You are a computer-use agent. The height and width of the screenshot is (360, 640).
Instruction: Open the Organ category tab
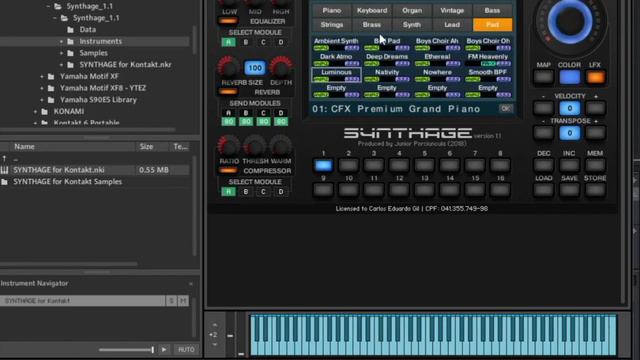tap(412, 10)
